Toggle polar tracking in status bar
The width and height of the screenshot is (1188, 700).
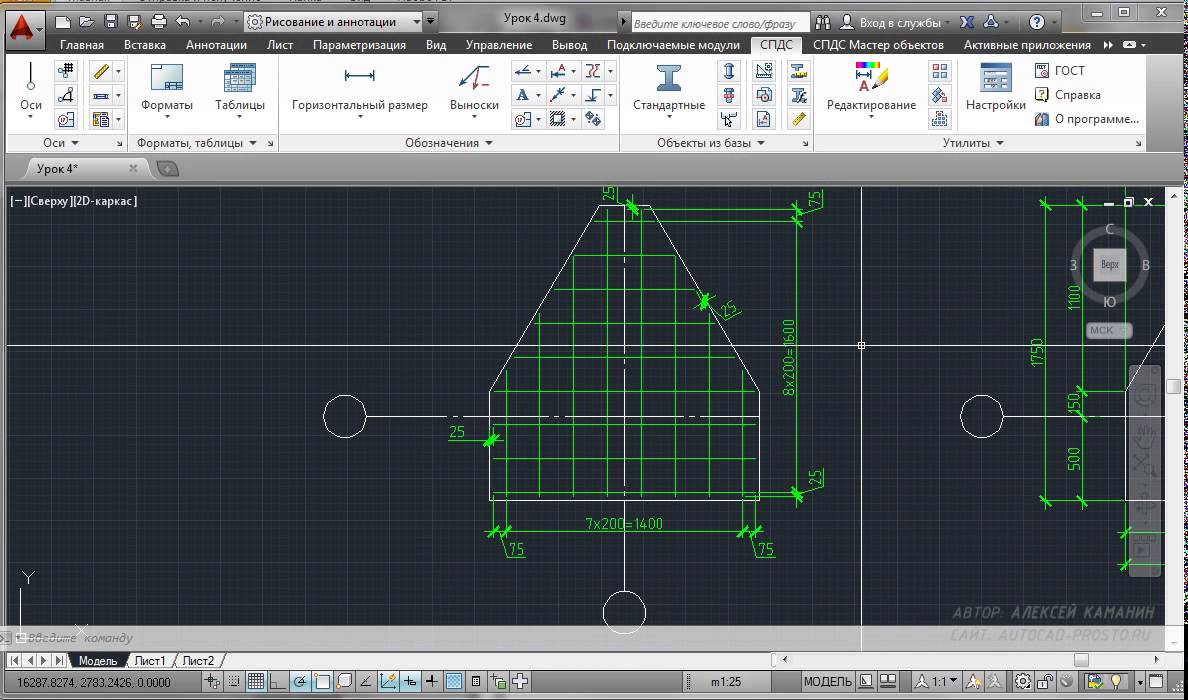[300, 682]
